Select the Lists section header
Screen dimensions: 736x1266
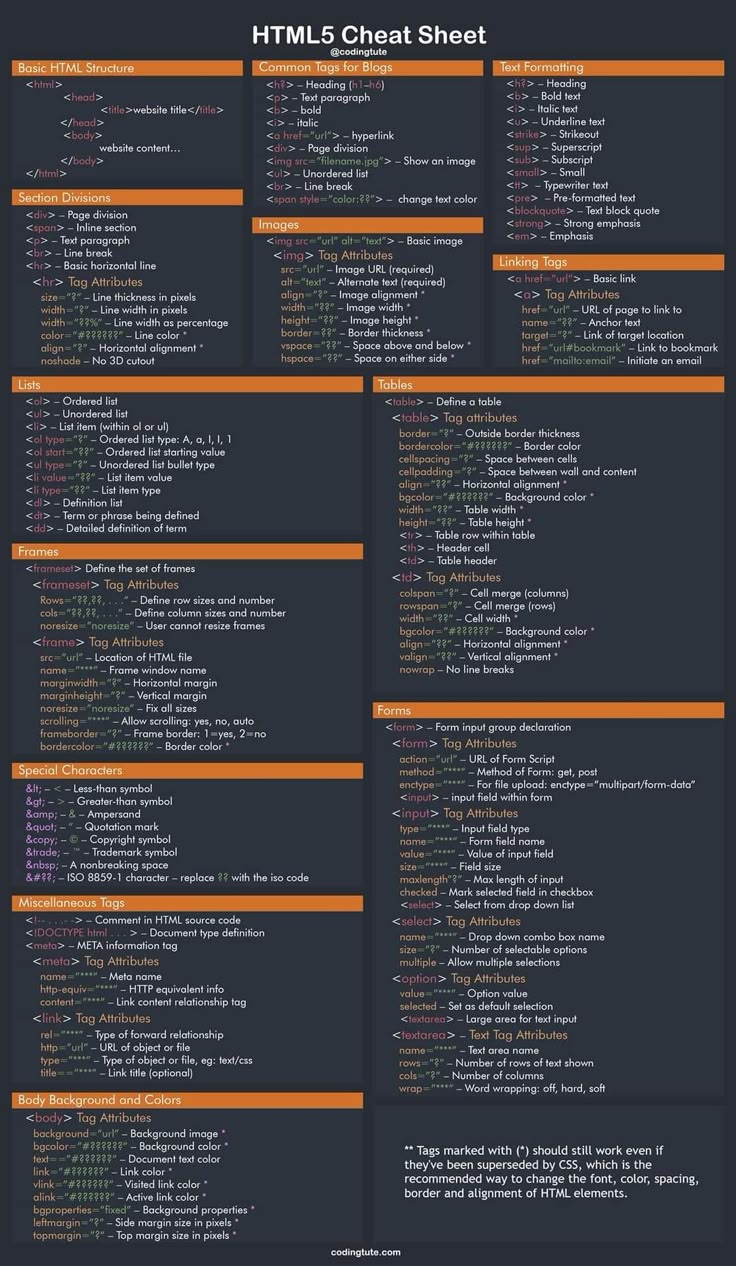pos(28,384)
